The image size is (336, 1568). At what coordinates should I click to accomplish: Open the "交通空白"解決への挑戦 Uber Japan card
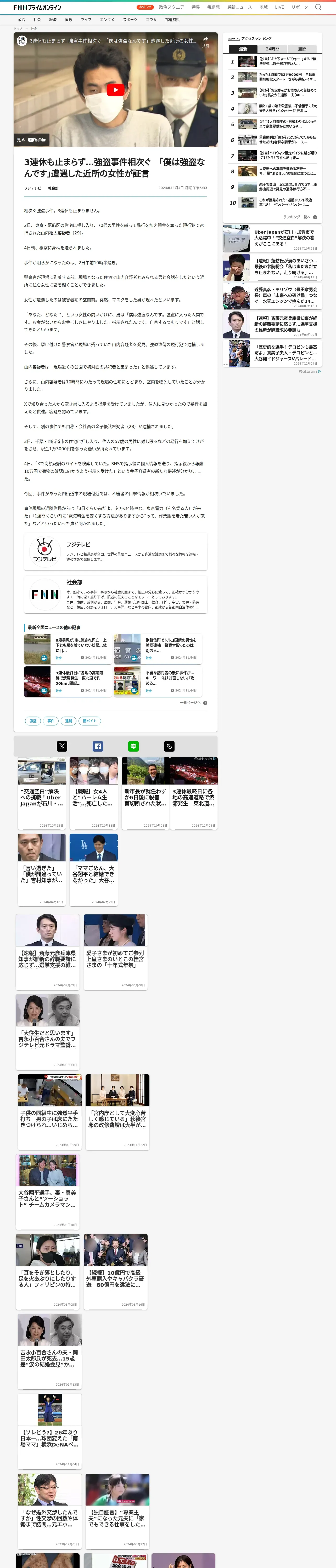click(41, 793)
